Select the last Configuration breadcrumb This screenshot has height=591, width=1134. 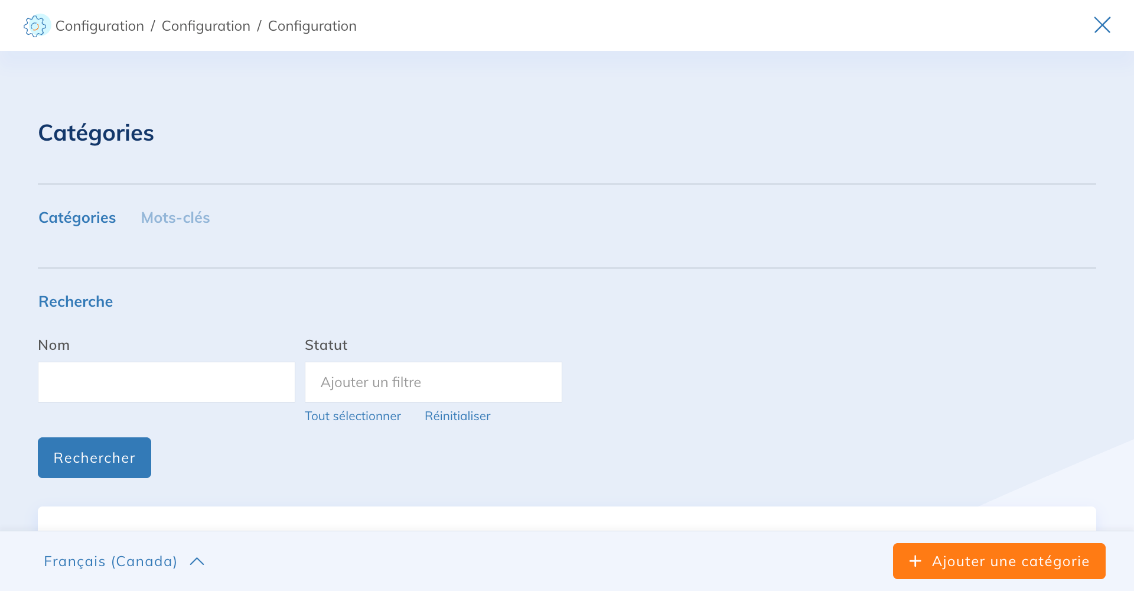[x=312, y=26]
